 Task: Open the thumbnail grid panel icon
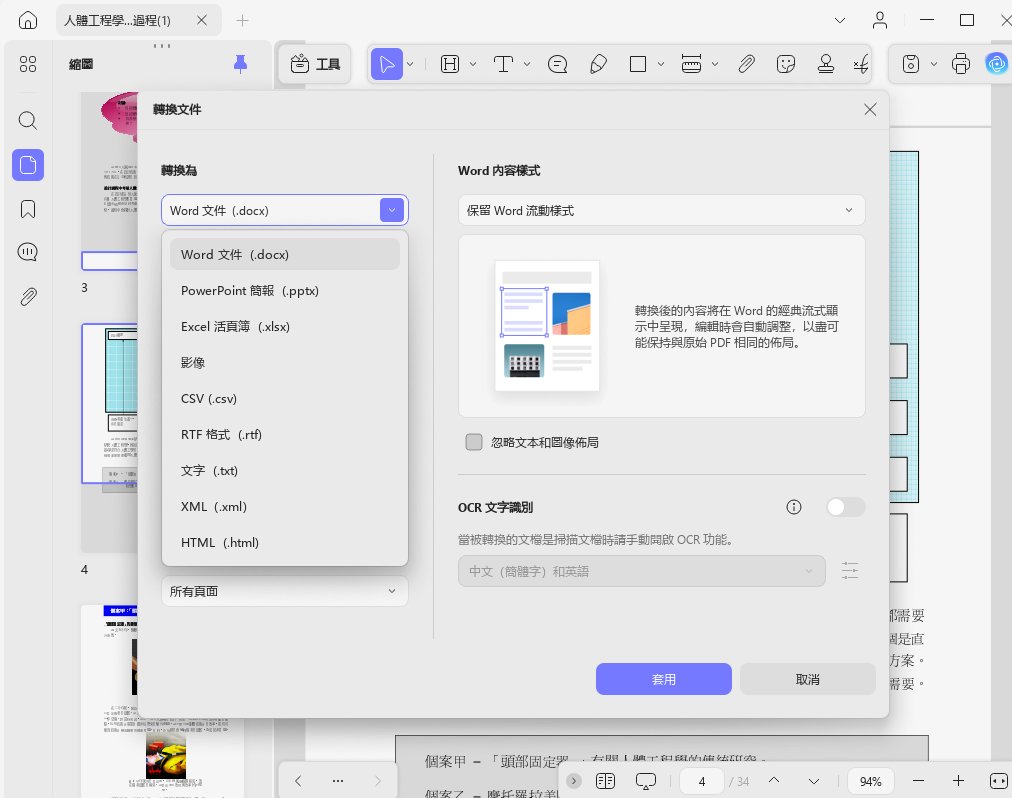click(28, 64)
